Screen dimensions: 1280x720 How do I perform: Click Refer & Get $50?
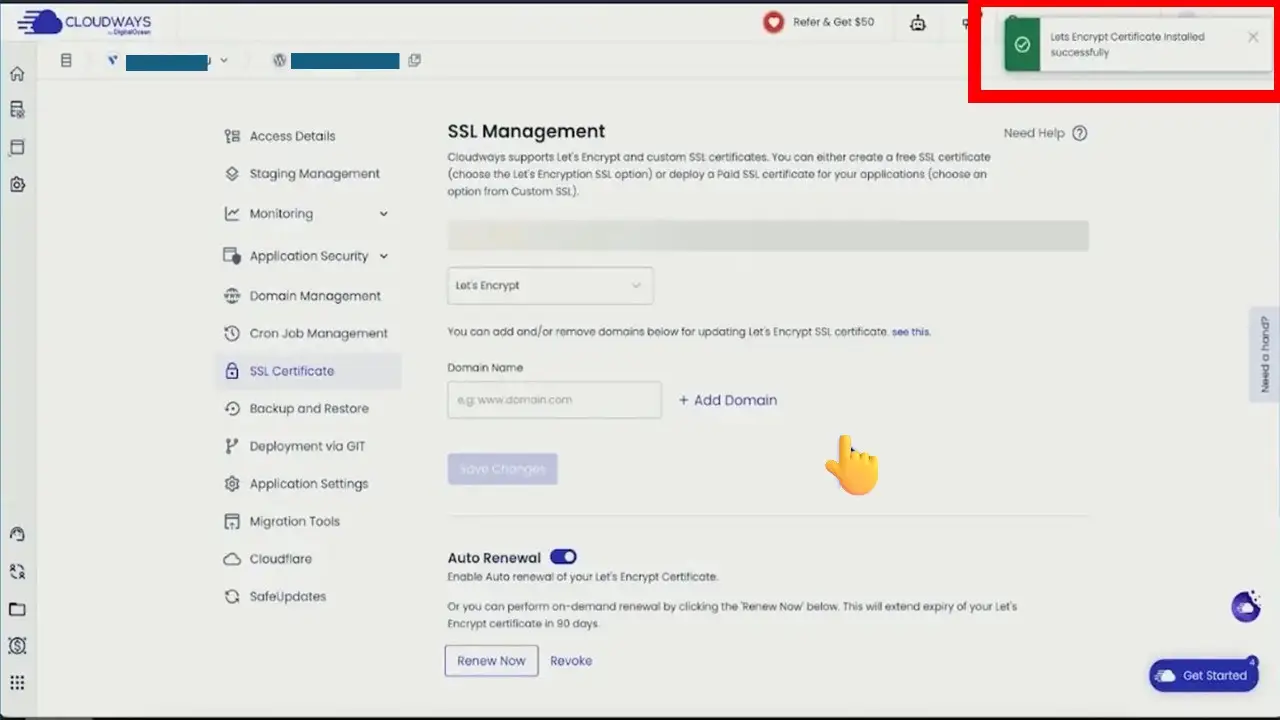833,22
